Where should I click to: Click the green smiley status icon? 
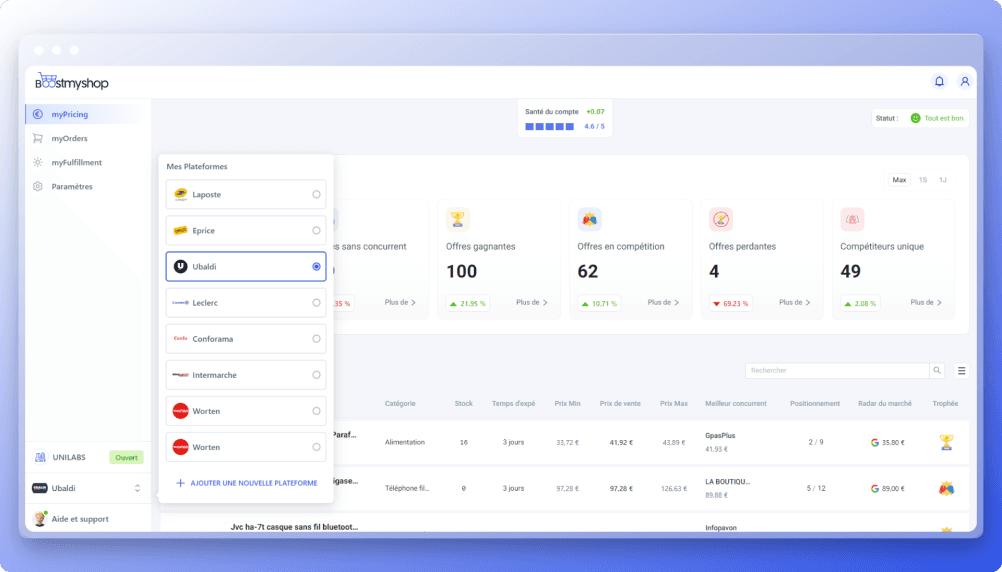tap(915, 118)
